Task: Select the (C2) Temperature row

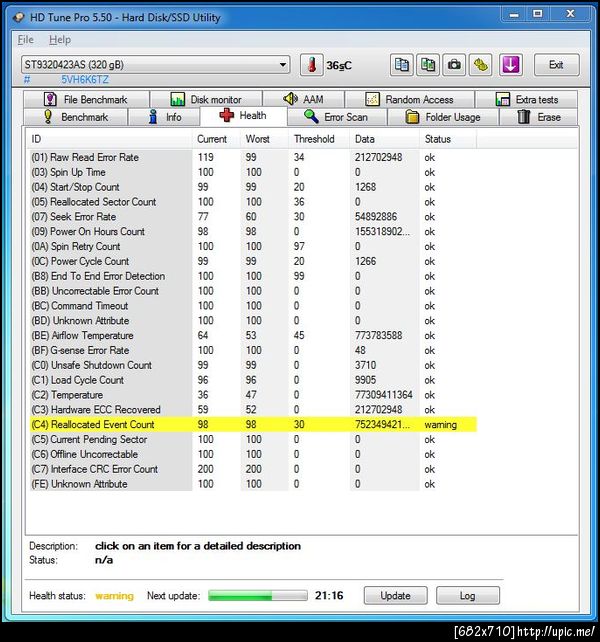Action: (253, 395)
